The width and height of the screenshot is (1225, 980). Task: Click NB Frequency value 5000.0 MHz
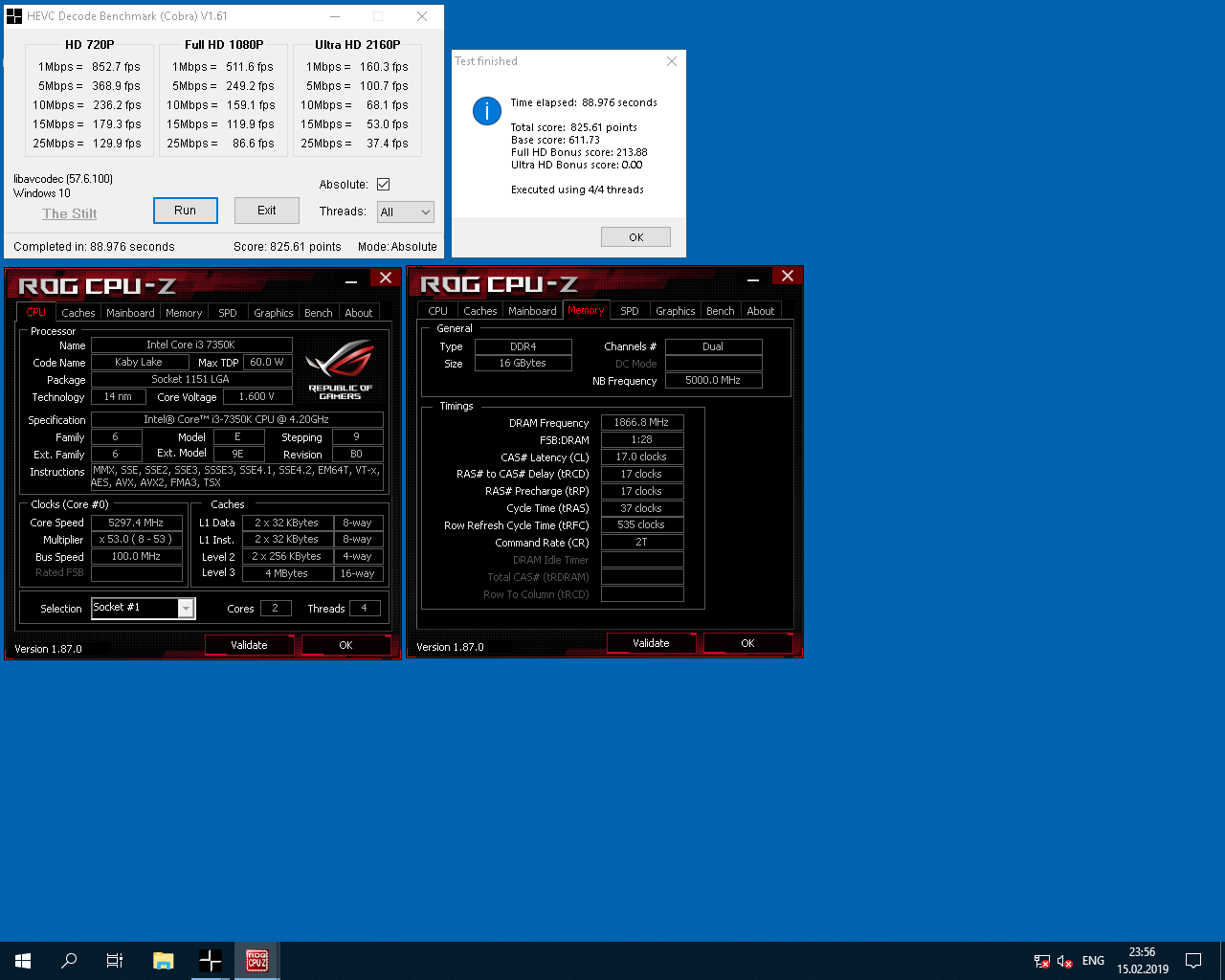tap(713, 380)
